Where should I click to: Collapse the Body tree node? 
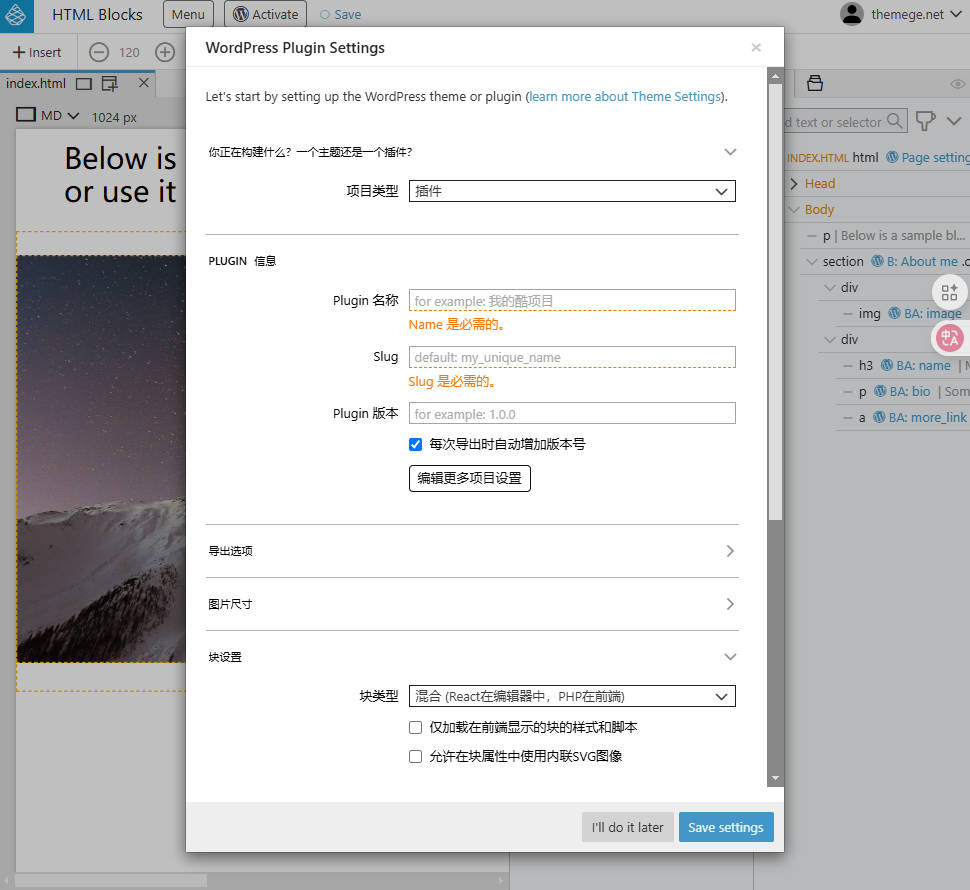click(x=794, y=210)
